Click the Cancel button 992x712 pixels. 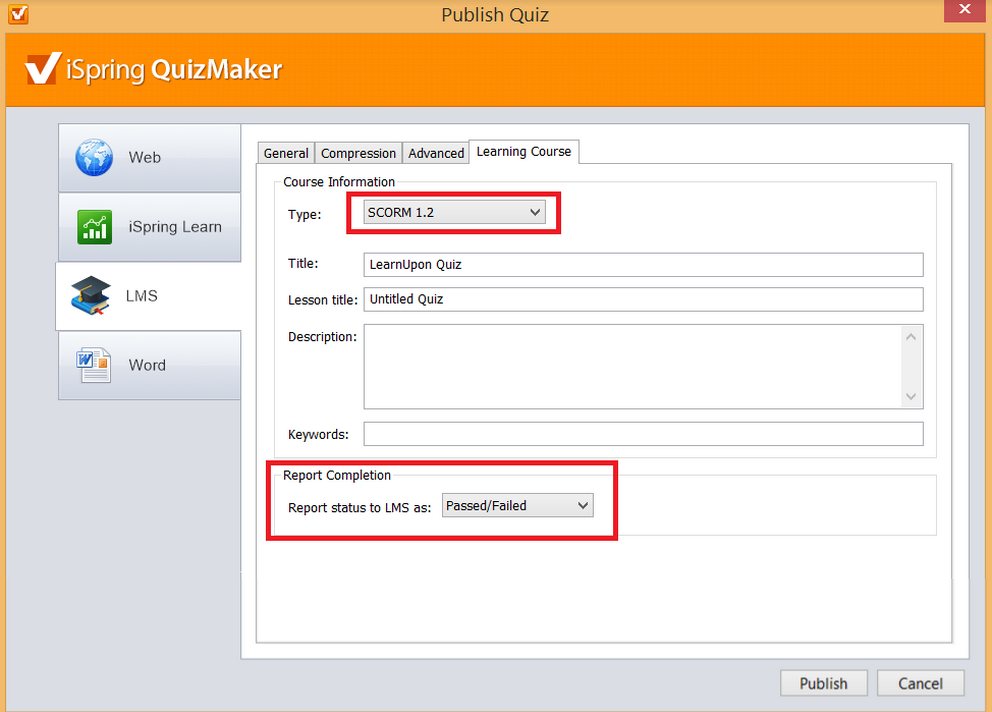921,684
